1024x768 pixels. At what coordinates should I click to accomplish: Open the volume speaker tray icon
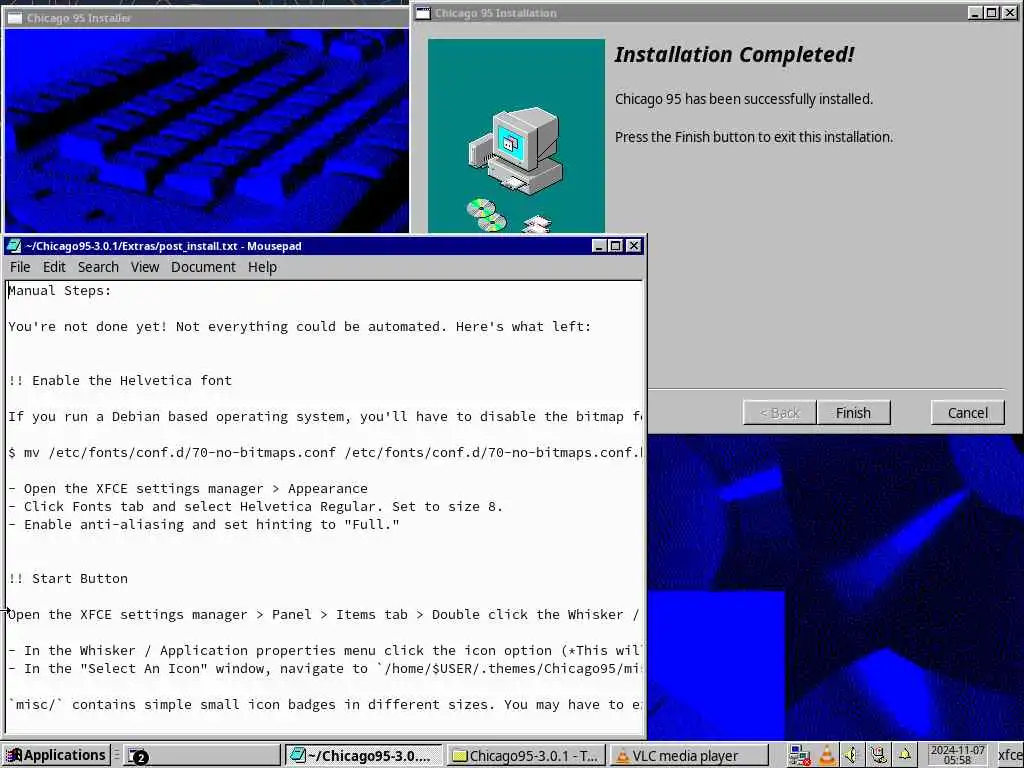click(x=852, y=756)
